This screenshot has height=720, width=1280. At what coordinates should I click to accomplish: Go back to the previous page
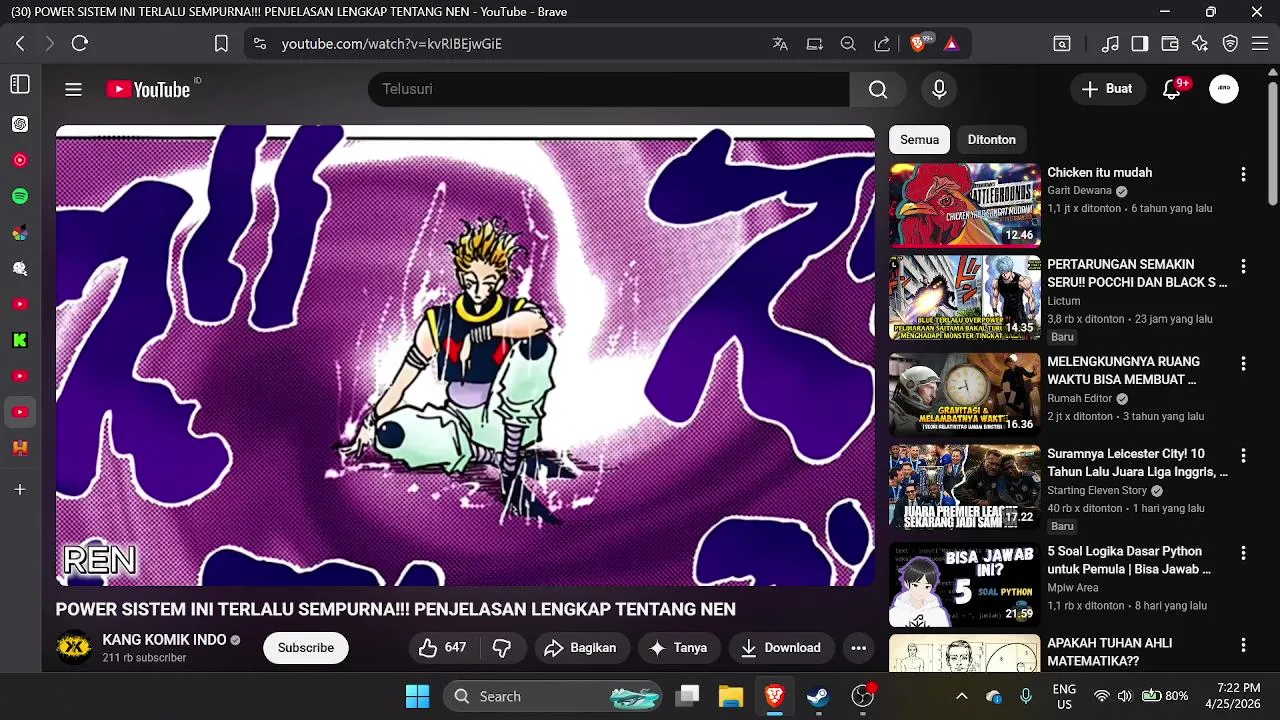click(x=20, y=44)
